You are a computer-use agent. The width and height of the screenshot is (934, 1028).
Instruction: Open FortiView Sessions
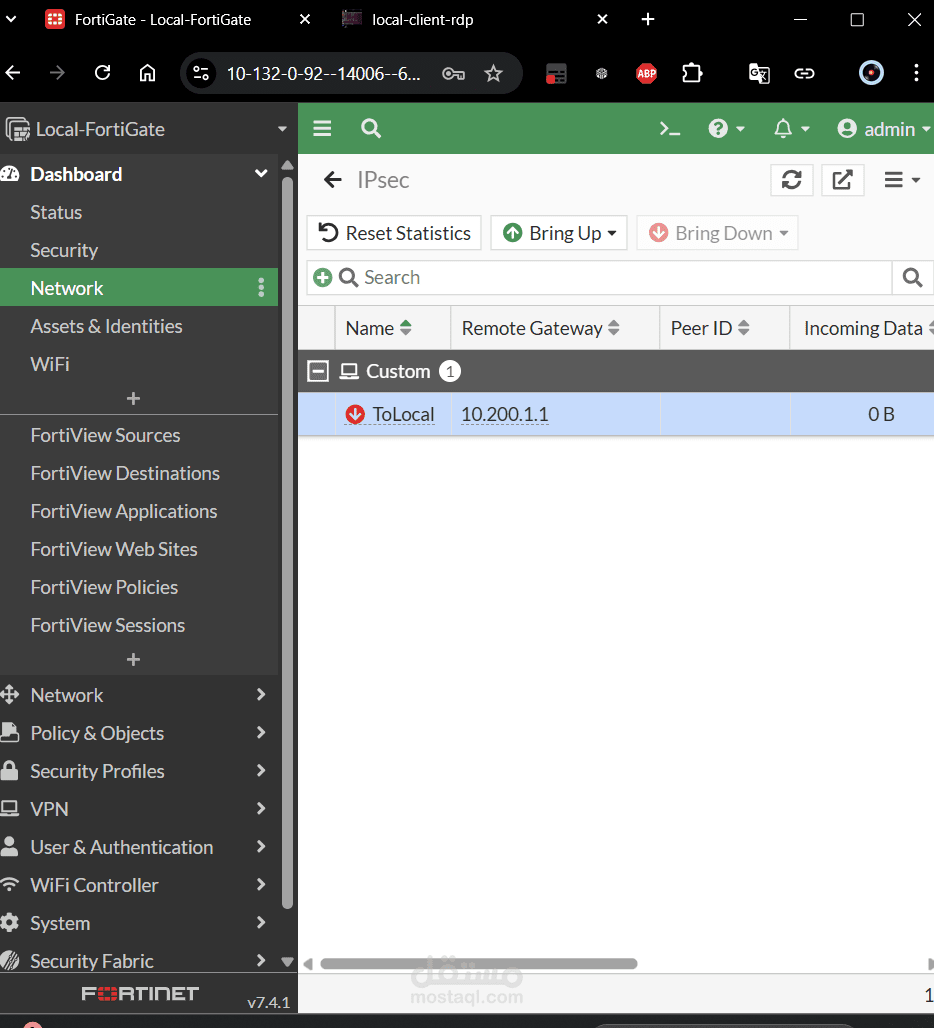(107, 625)
